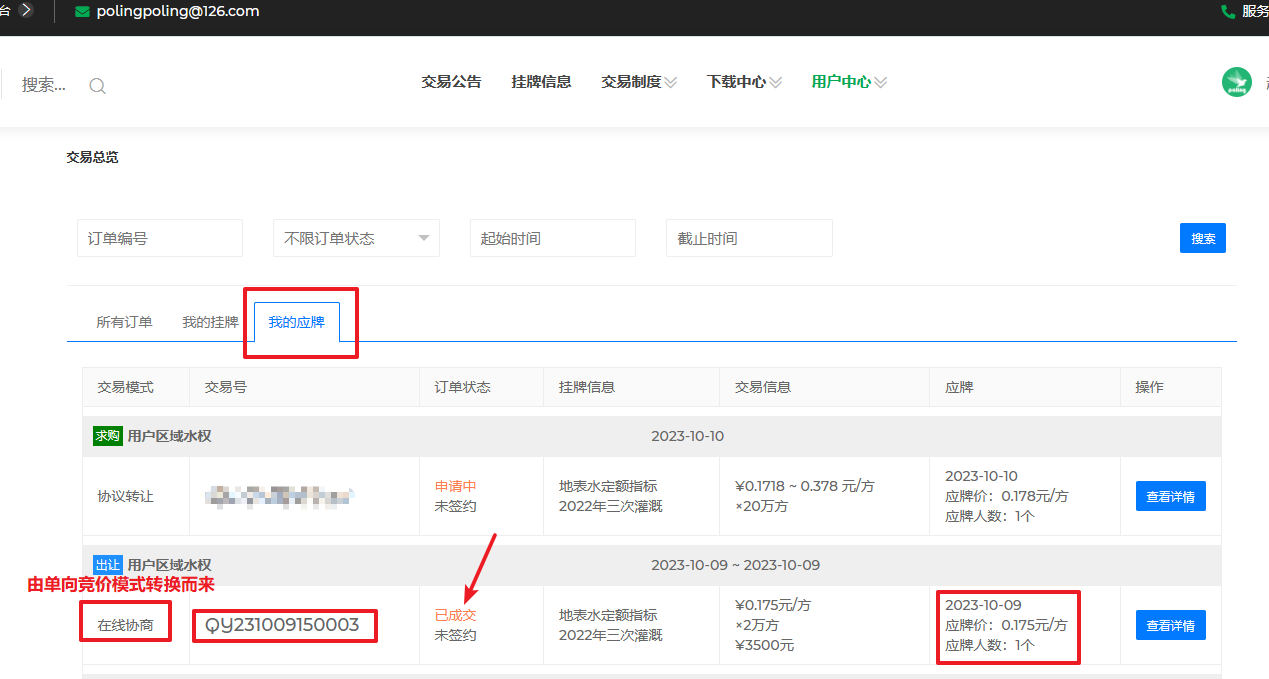Focus the 订单编号 input field

point(160,238)
